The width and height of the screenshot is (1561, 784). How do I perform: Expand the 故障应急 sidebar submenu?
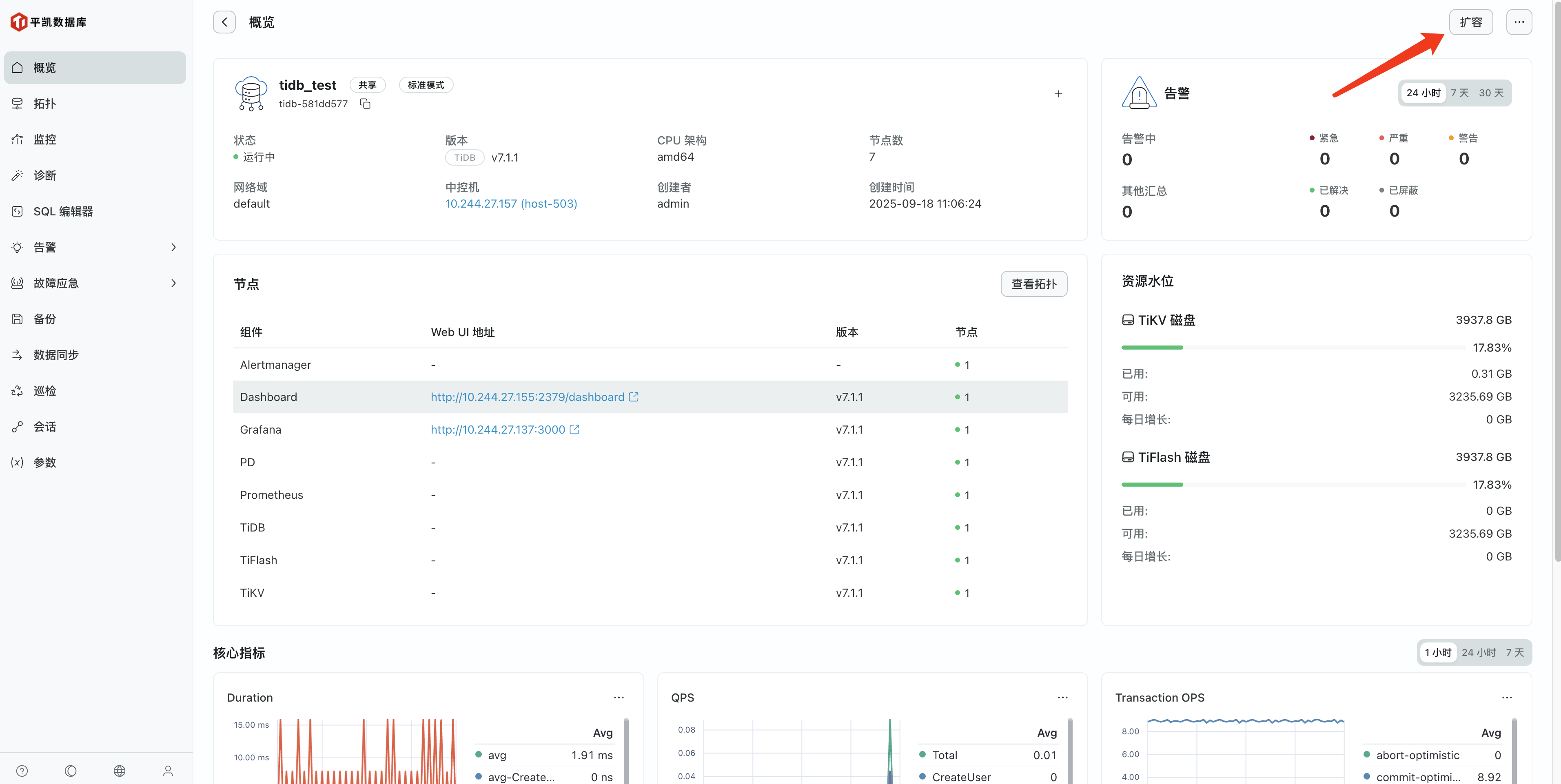click(x=173, y=283)
